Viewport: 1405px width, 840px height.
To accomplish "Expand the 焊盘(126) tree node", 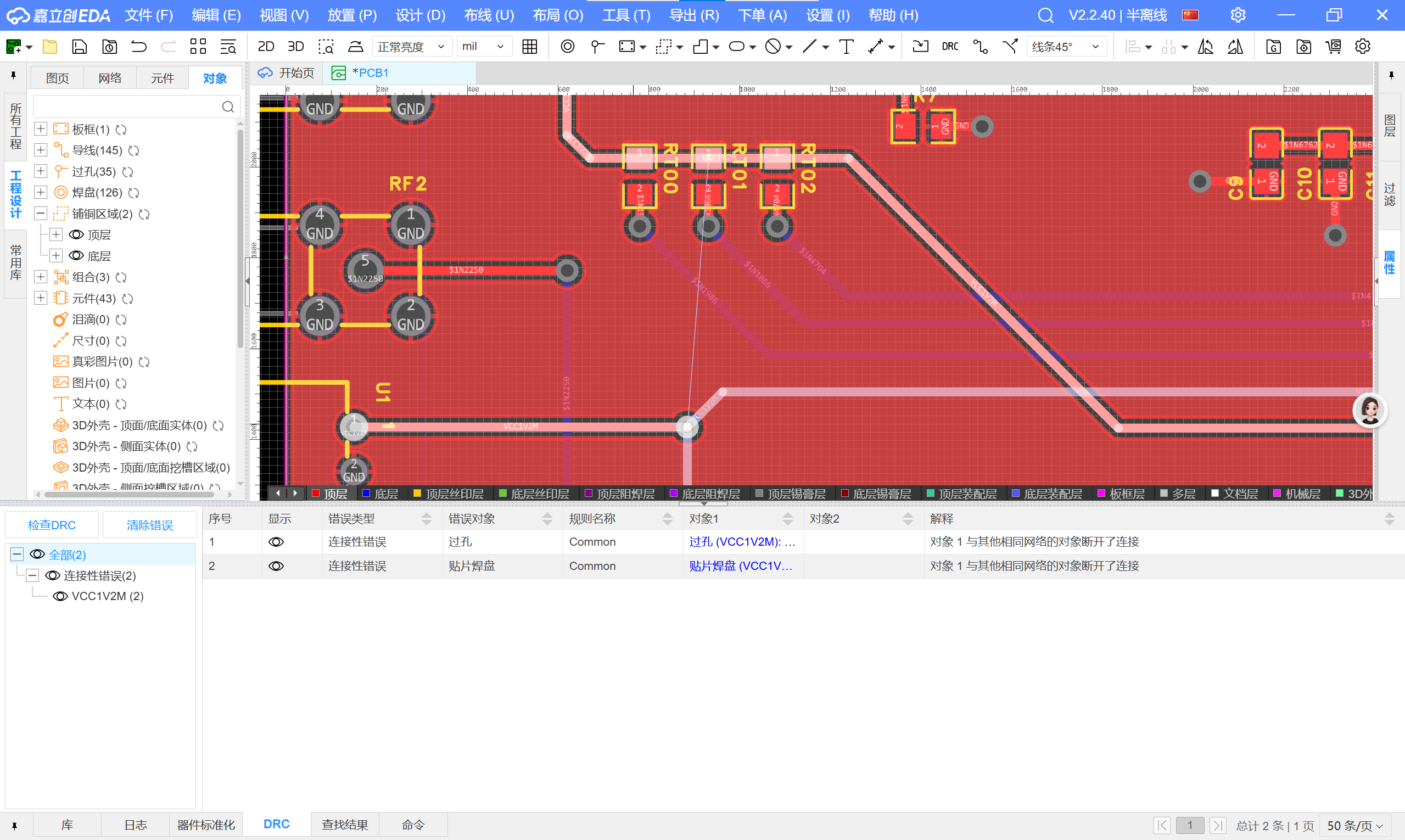I will coord(41,193).
